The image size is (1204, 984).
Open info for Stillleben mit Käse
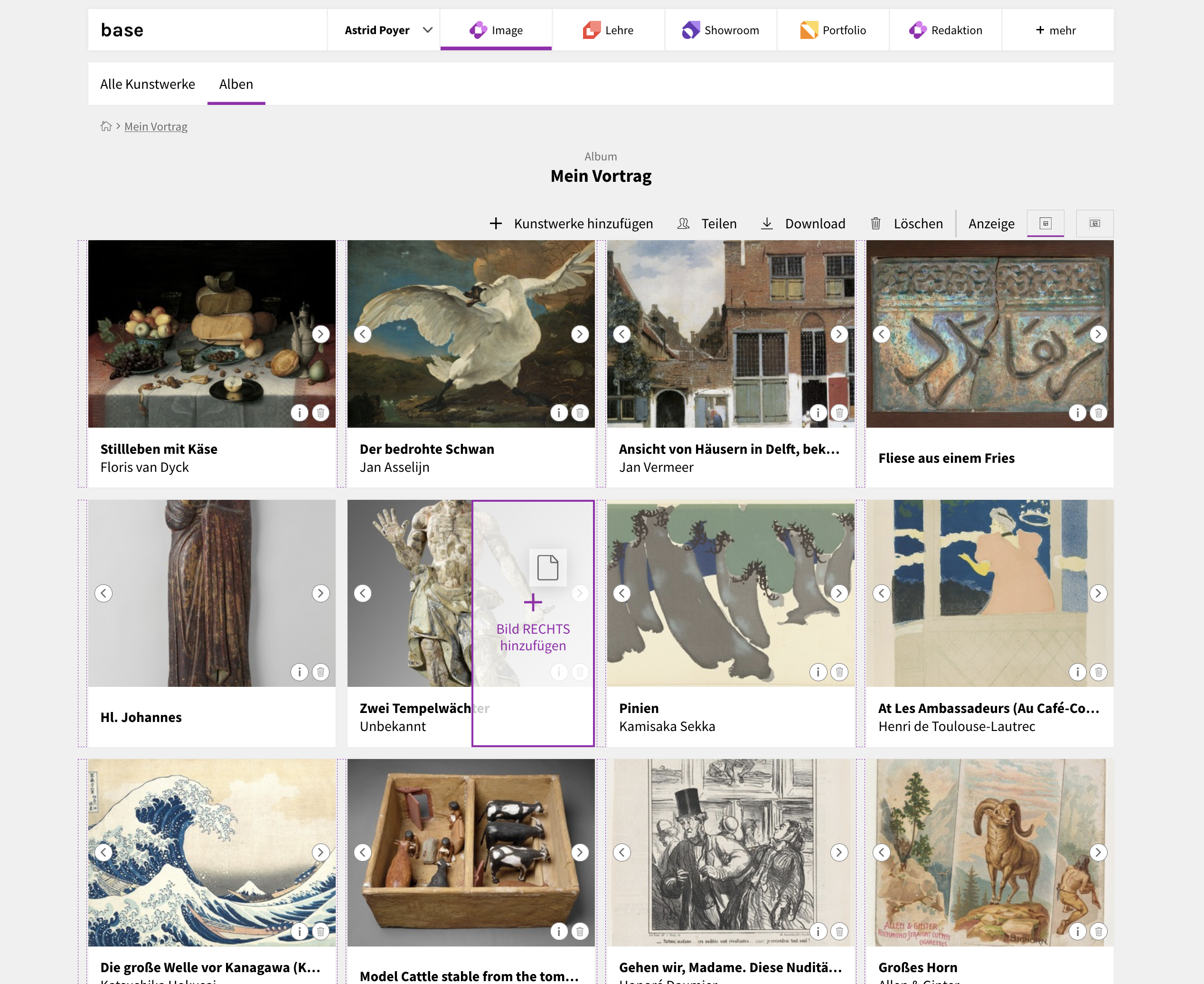[x=299, y=412]
